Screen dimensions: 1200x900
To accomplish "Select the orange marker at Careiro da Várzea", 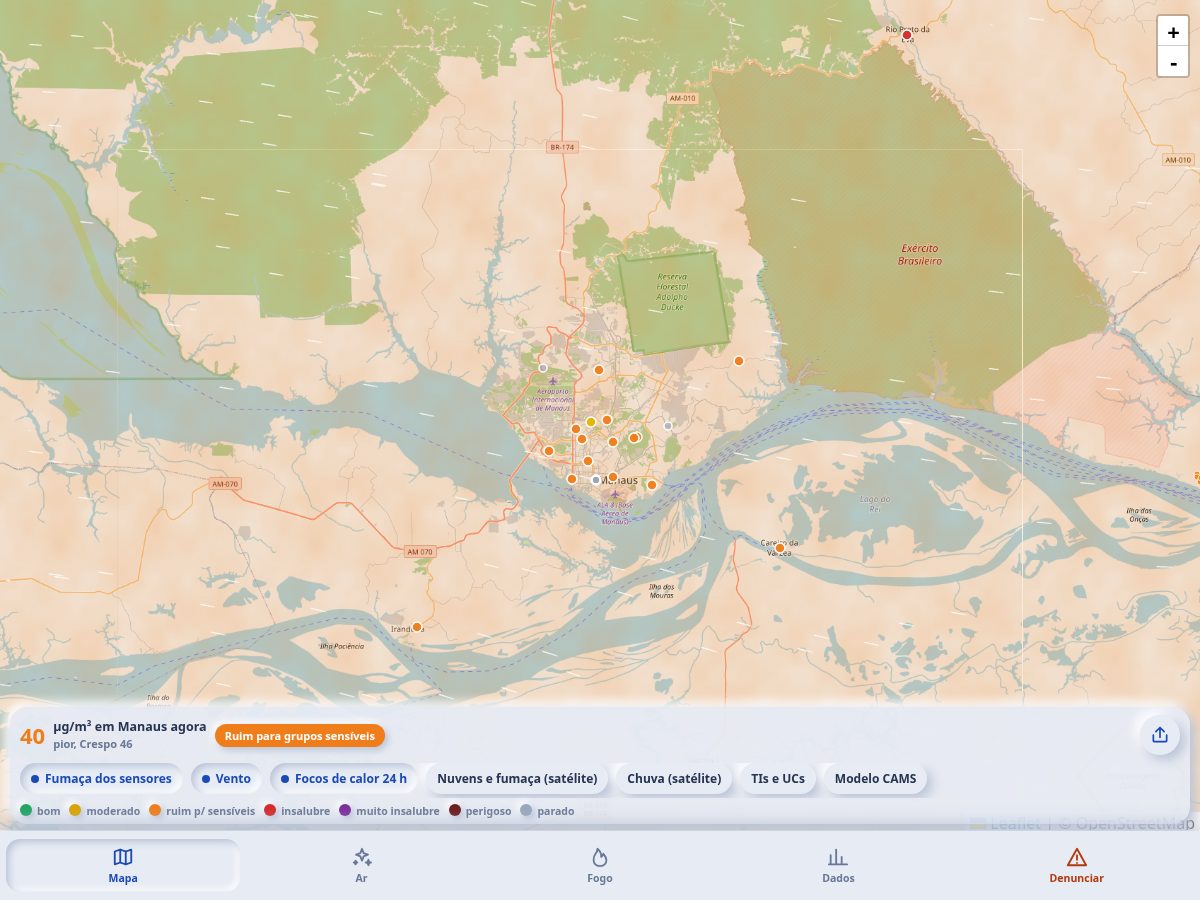I will [x=780, y=547].
